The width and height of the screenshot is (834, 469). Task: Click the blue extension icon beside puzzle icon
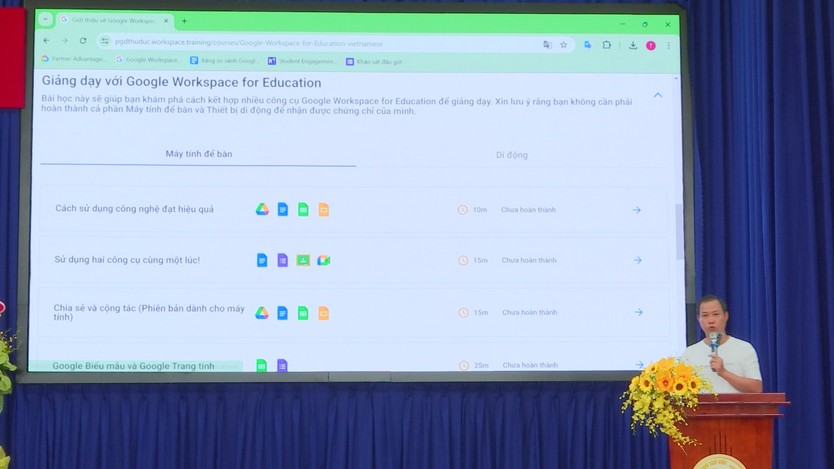[x=588, y=45]
